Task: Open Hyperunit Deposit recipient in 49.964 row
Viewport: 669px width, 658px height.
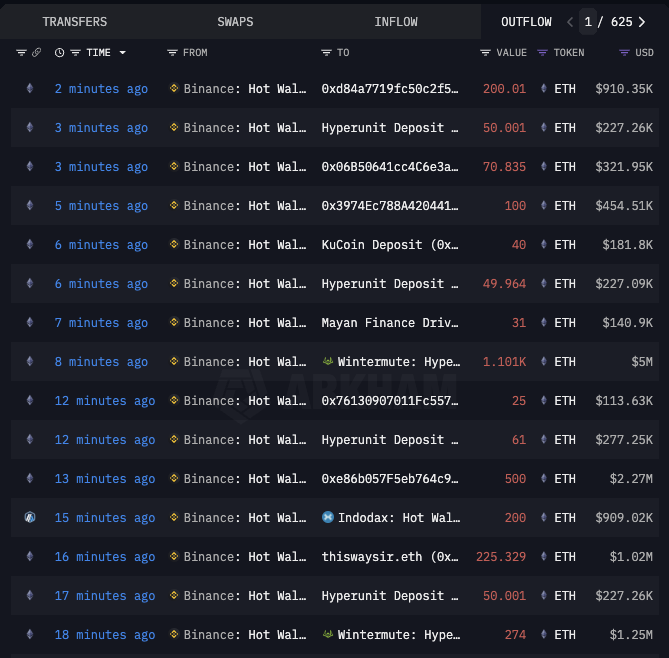Action: click(390, 284)
